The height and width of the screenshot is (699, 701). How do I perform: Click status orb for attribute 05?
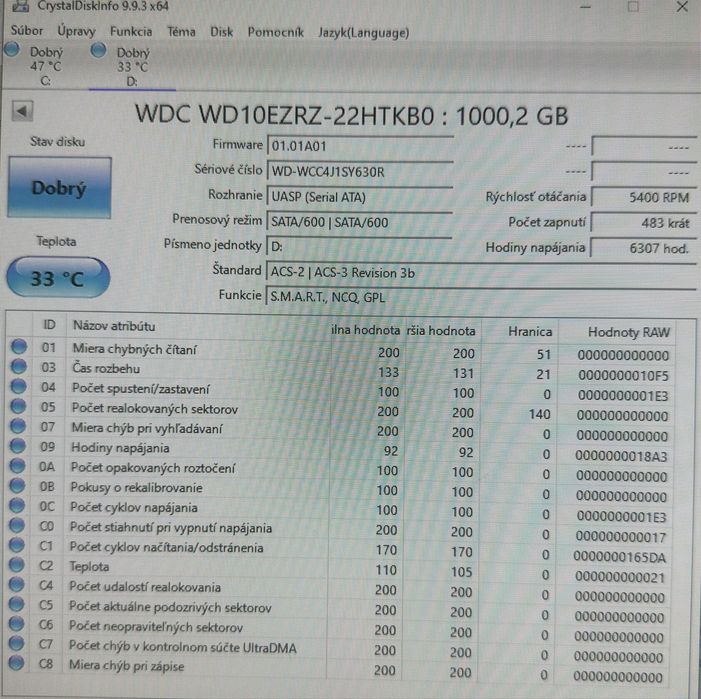pos(18,406)
